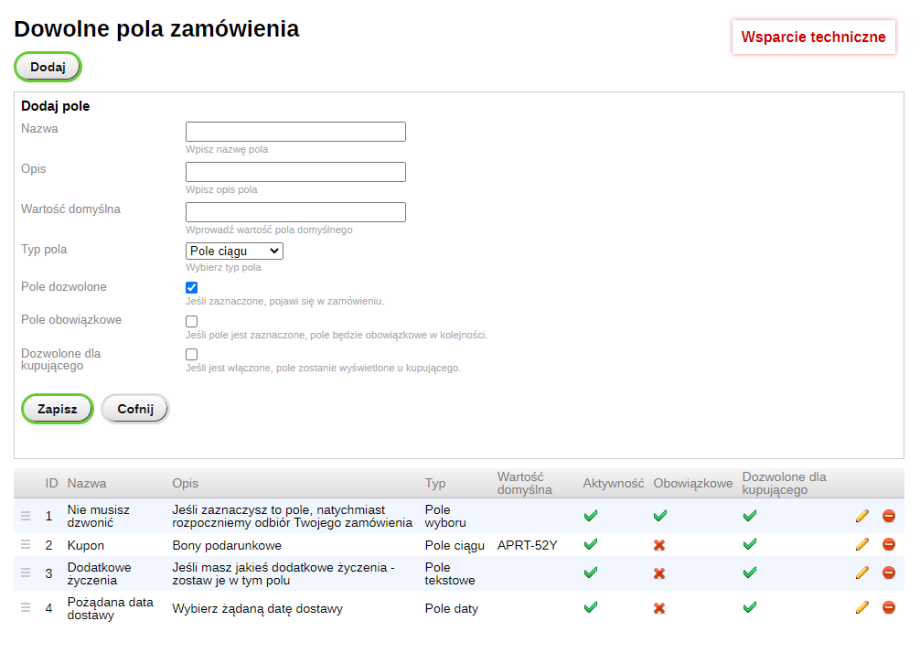Delete the "Dodatkowe życzenia" field
This screenshot has height=653, width=920.
(890, 573)
